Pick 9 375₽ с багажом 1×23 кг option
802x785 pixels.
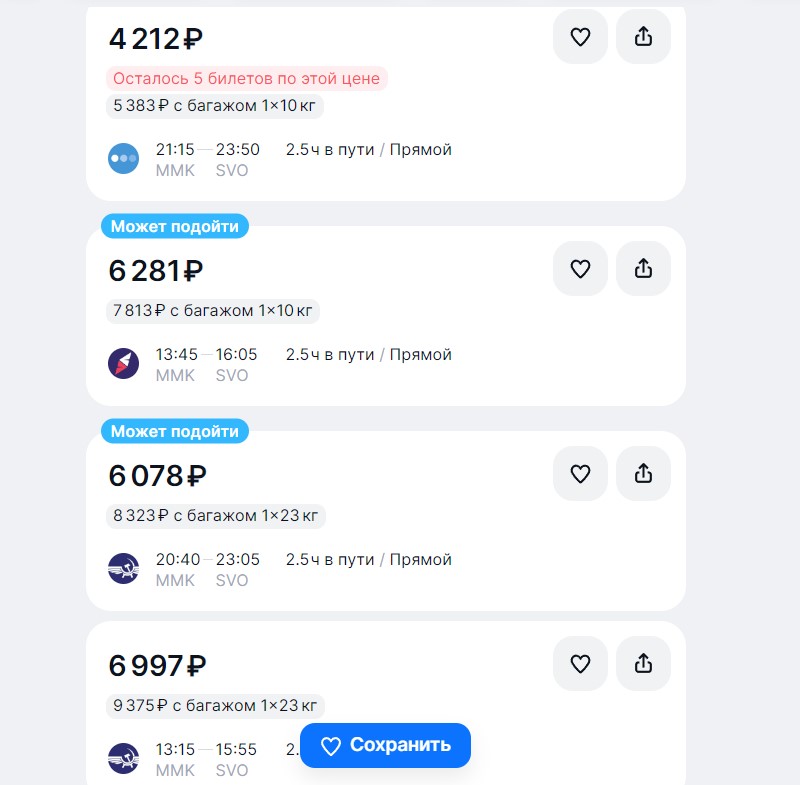215,706
